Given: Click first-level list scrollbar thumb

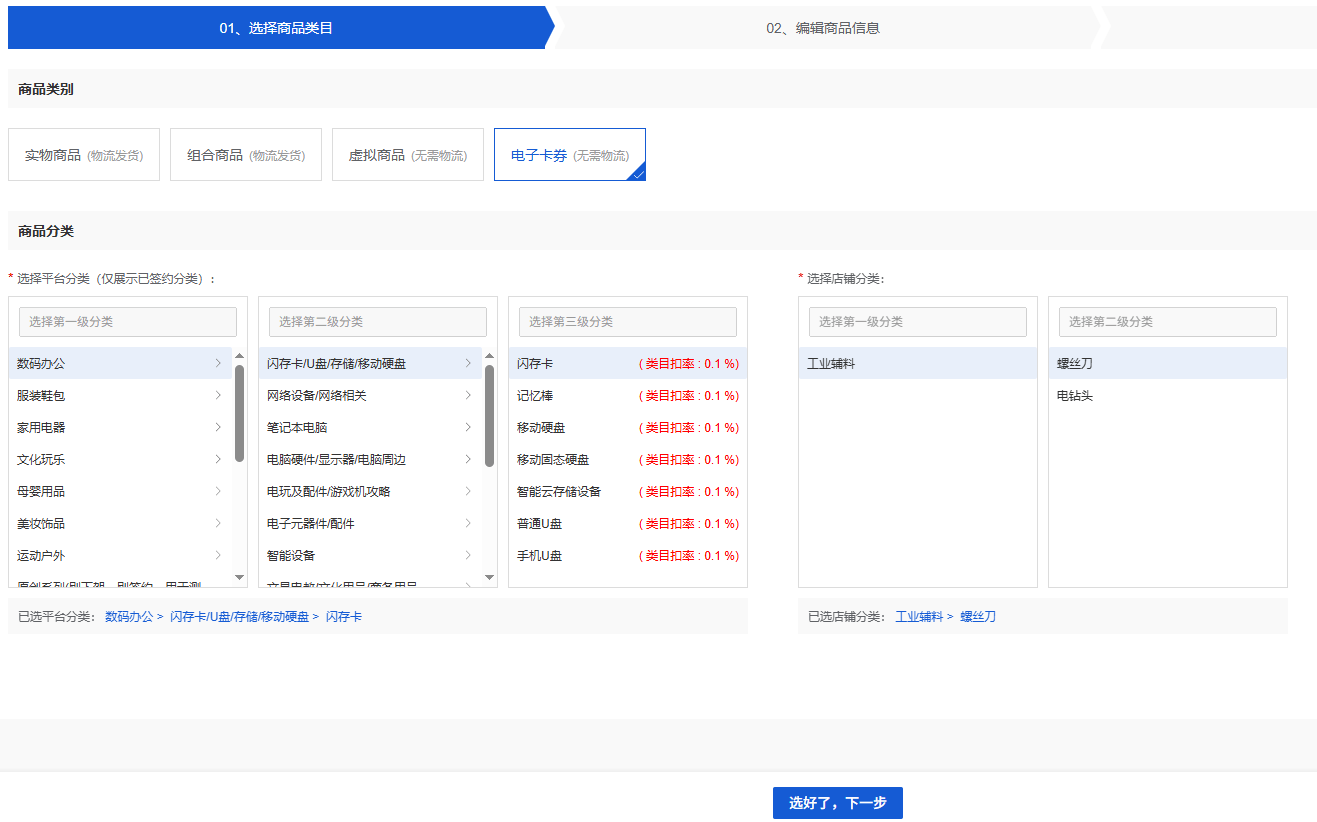Looking at the screenshot, I should pyautogui.click(x=240, y=413).
